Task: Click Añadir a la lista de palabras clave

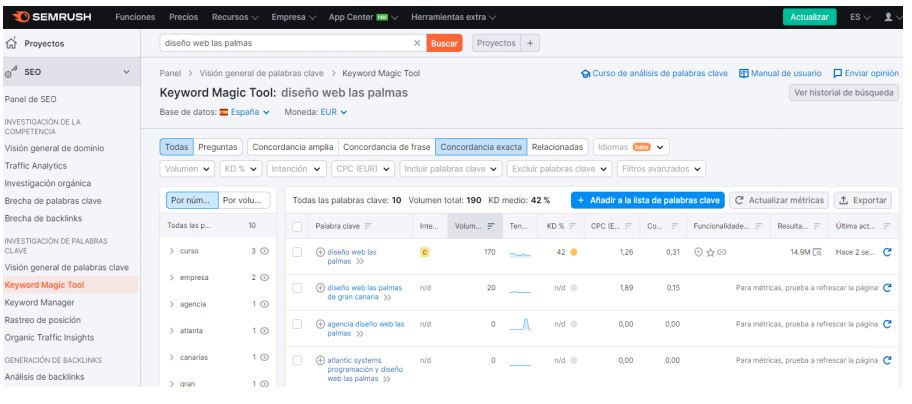Action: coord(647,200)
